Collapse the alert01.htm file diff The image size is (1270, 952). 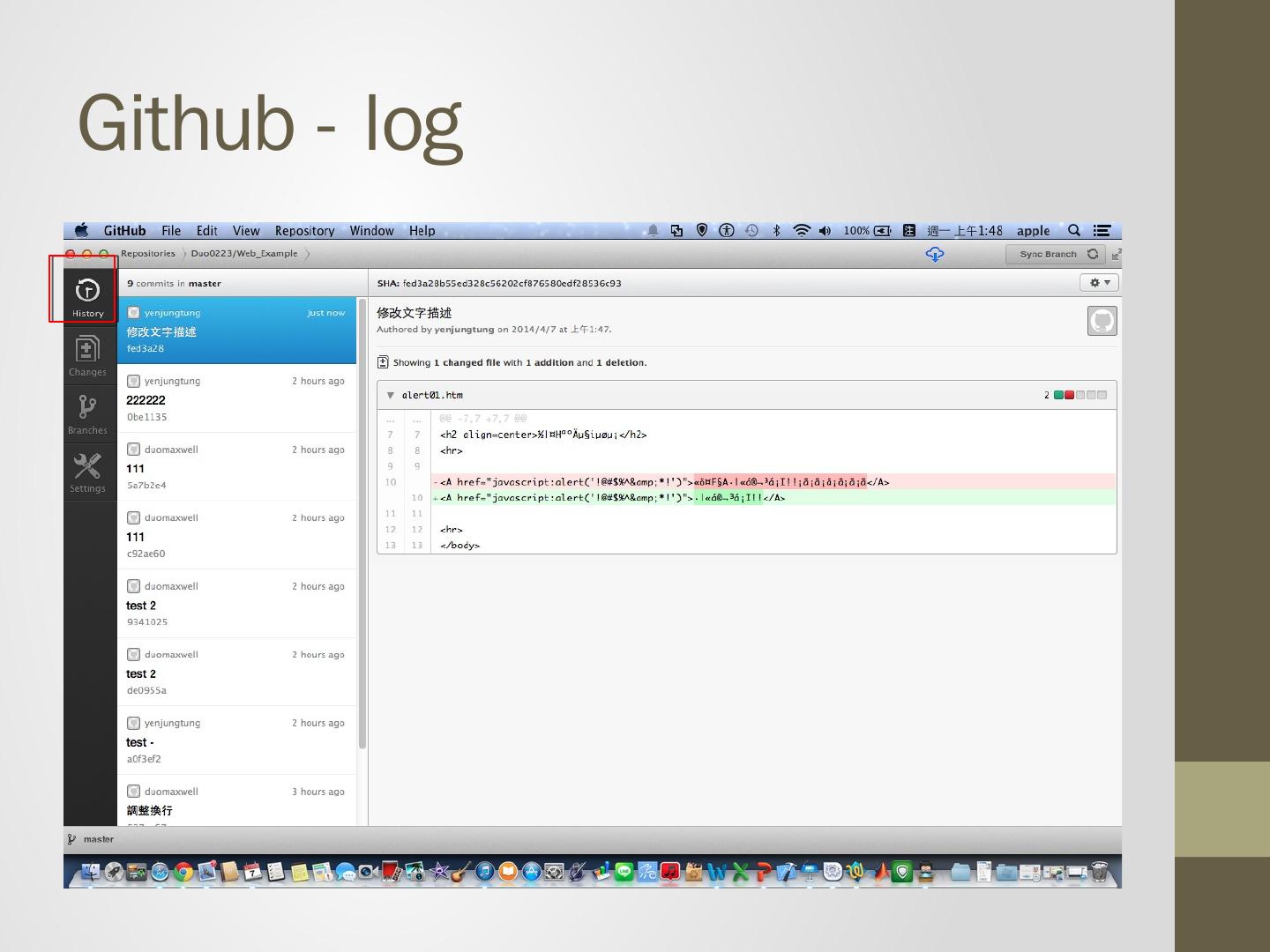pos(391,395)
